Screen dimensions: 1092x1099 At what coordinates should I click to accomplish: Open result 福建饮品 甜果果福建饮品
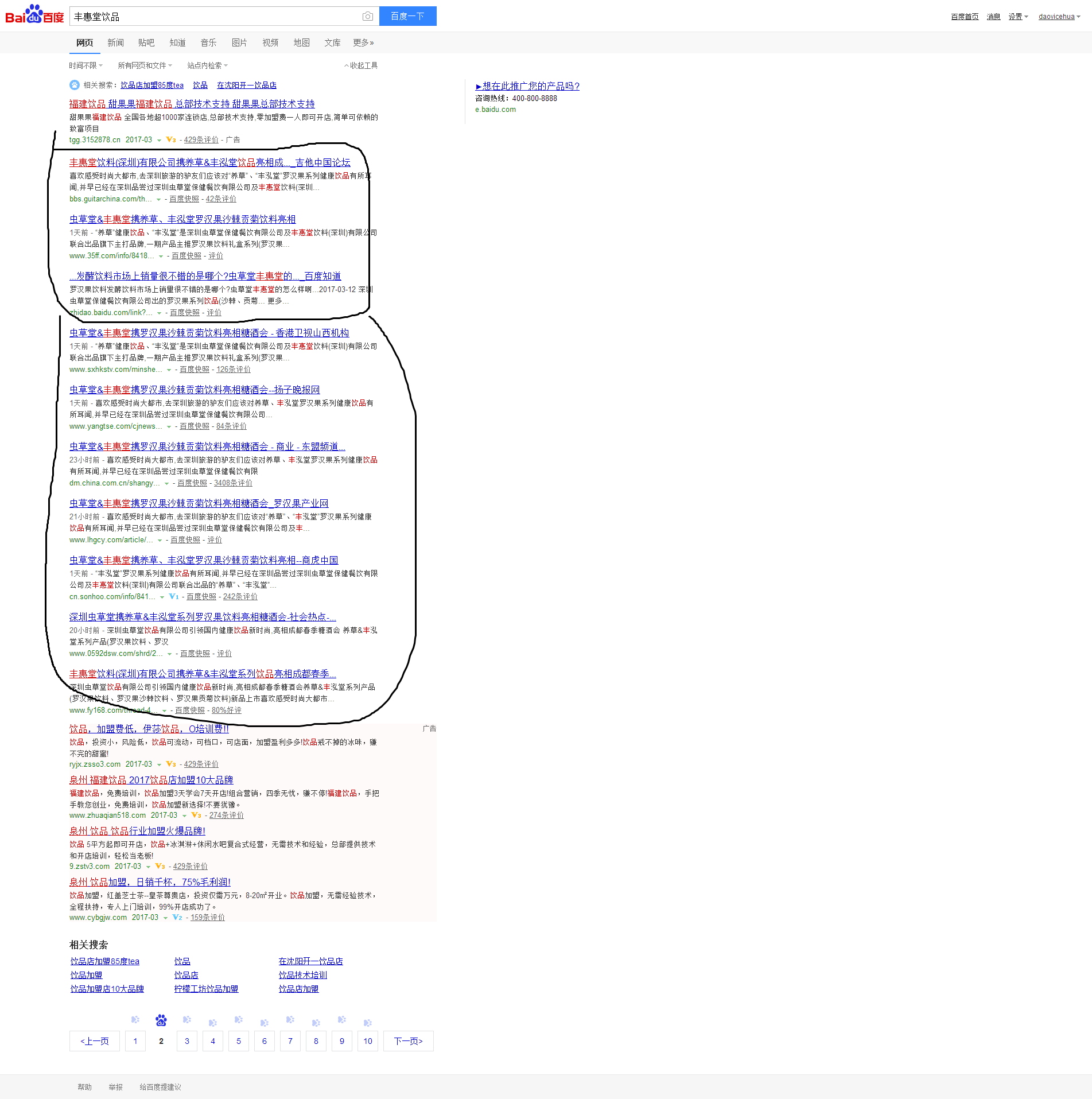click(192, 104)
